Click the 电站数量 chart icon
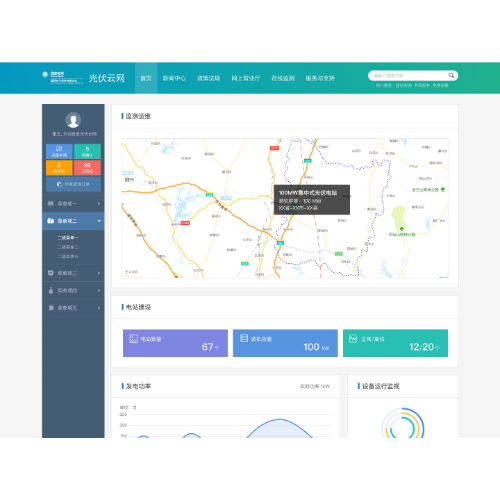This screenshot has height=500, width=500. (133, 339)
